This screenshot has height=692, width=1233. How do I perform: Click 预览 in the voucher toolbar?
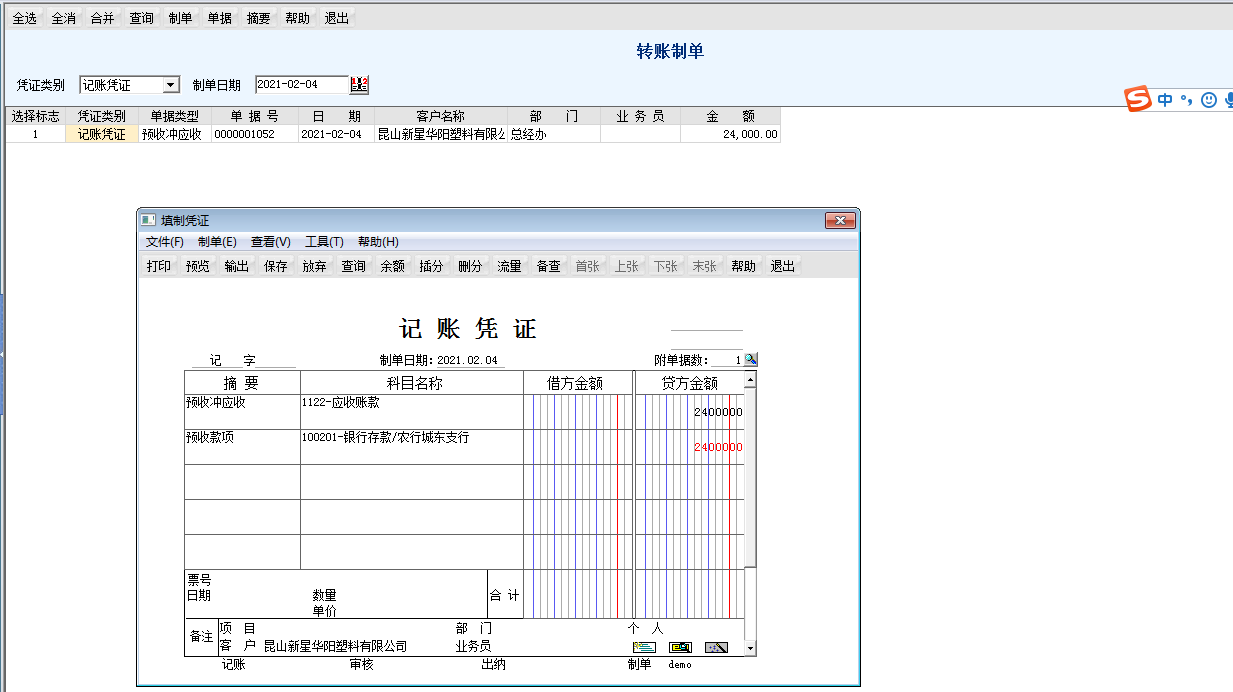pyautogui.click(x=198, y=266)
